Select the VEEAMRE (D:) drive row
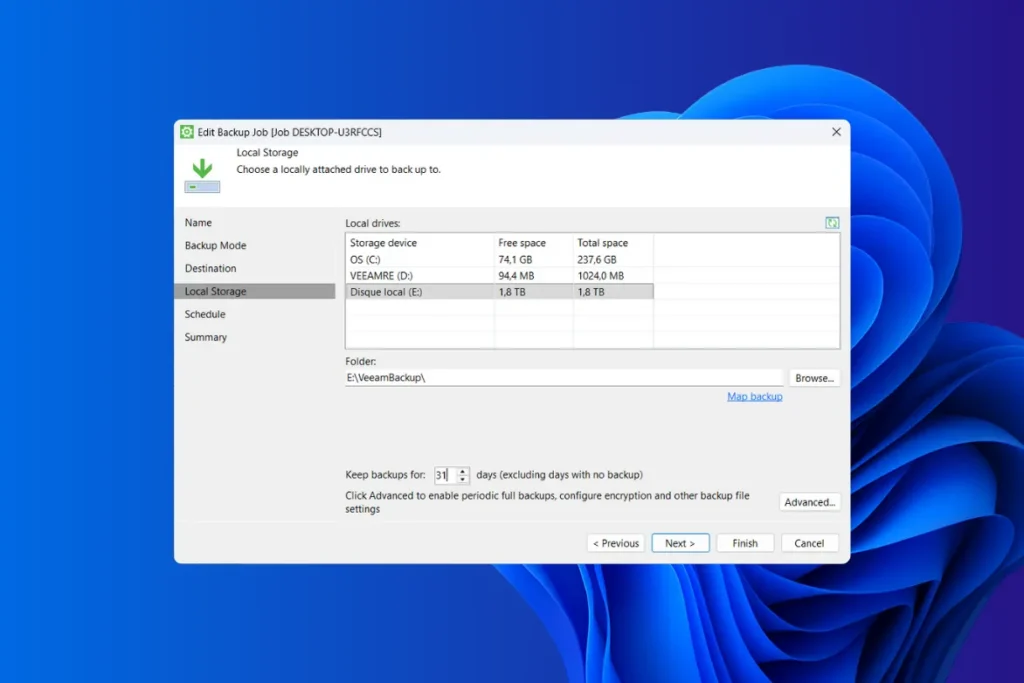 tap(420, 276)
